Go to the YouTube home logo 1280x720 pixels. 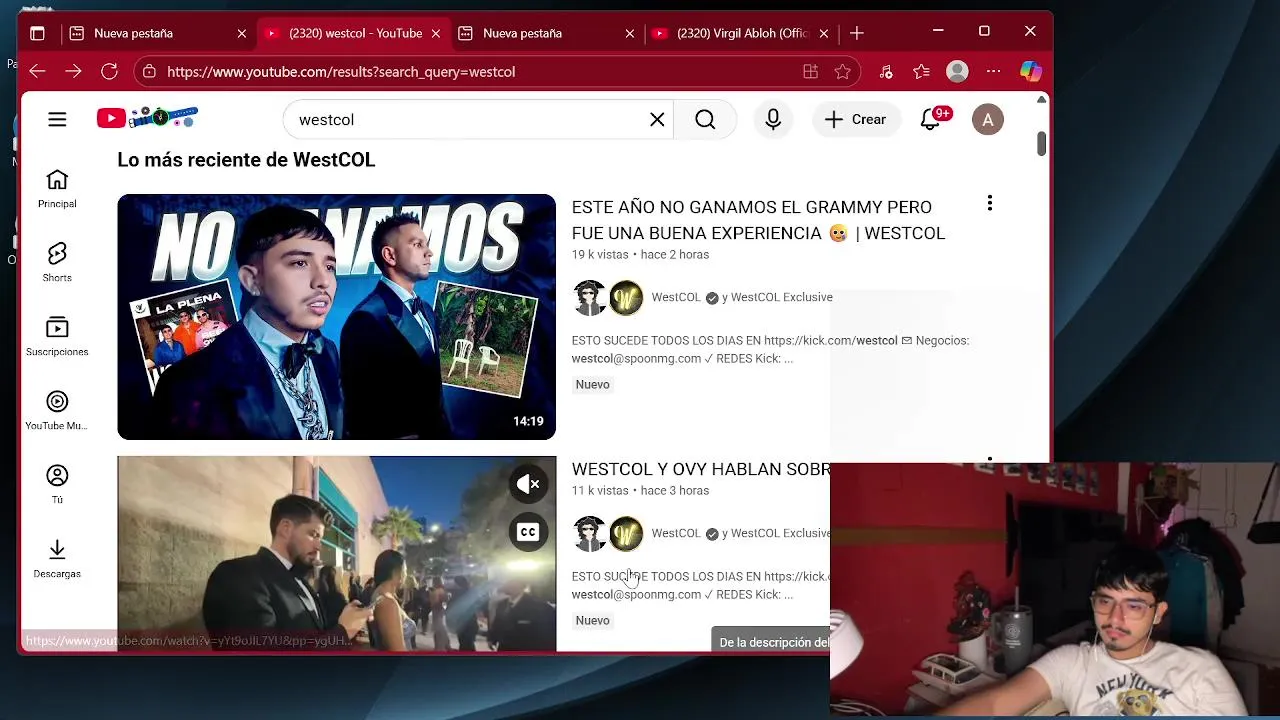[x=147, y=118]
